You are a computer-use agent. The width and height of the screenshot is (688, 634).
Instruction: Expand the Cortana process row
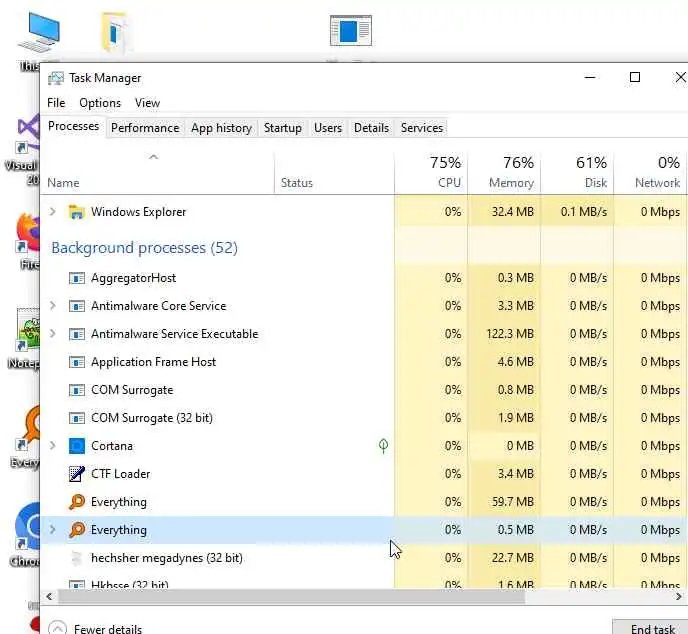click(x=53, y=446)
